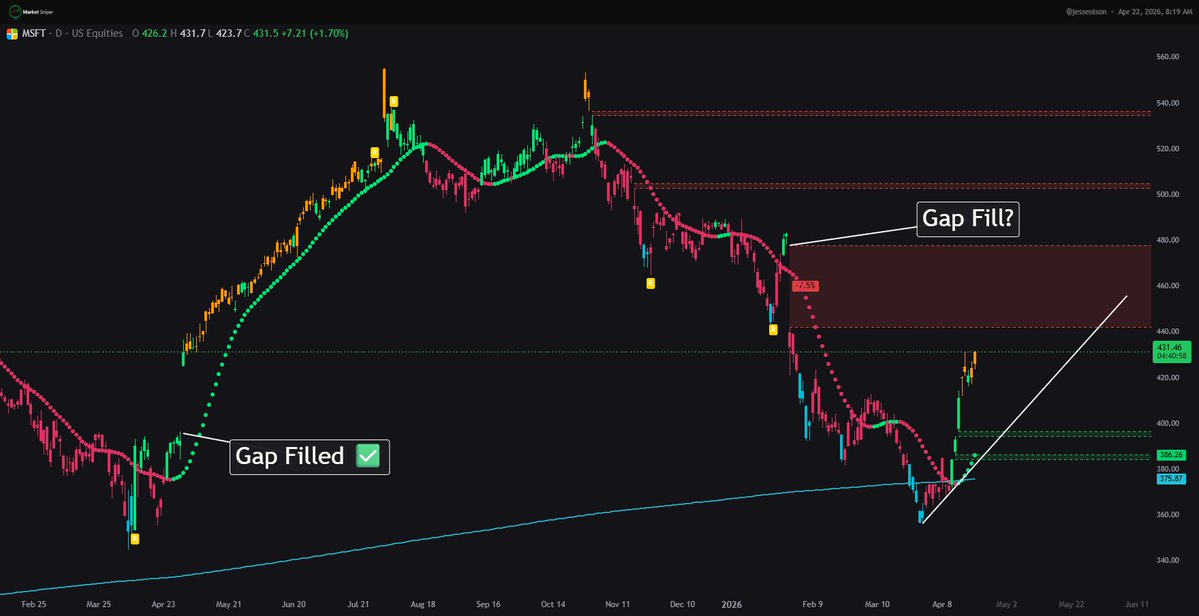This screenshot has width=1199, height=616.
Task: Click the Jun 11 date axis label
Action: (x=1138, y=604)
